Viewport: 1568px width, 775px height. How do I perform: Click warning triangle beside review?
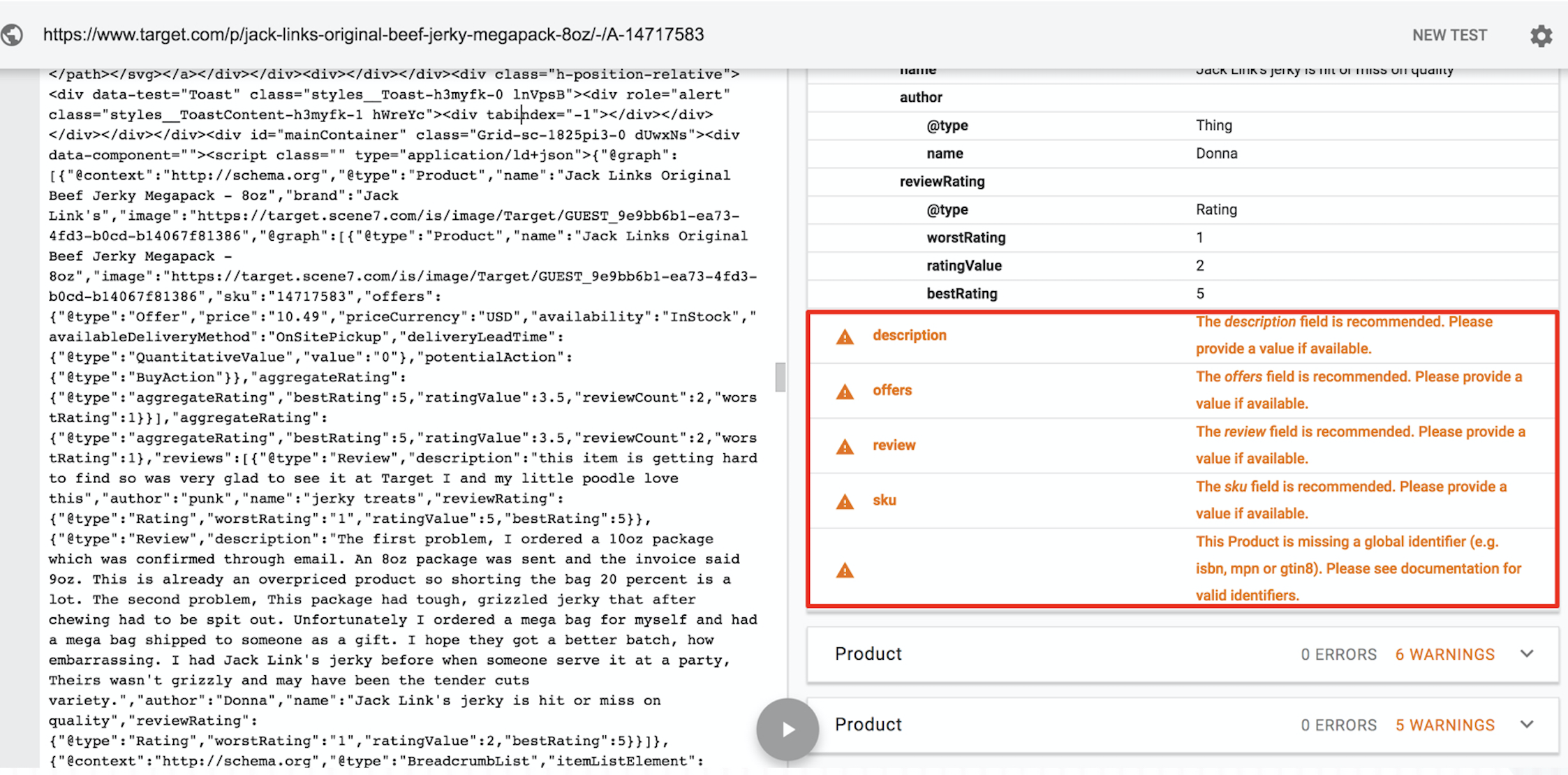point(845,447)
